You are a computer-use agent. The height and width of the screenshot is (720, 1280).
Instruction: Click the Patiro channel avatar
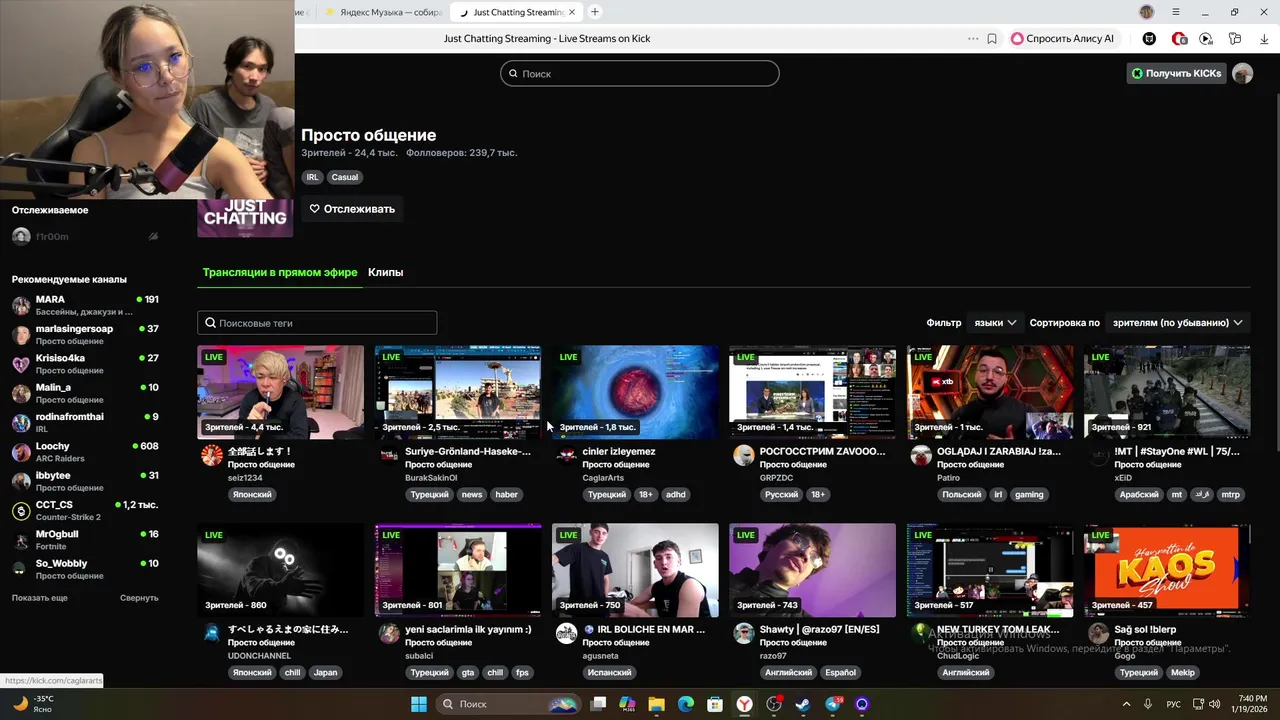[921, 456]
